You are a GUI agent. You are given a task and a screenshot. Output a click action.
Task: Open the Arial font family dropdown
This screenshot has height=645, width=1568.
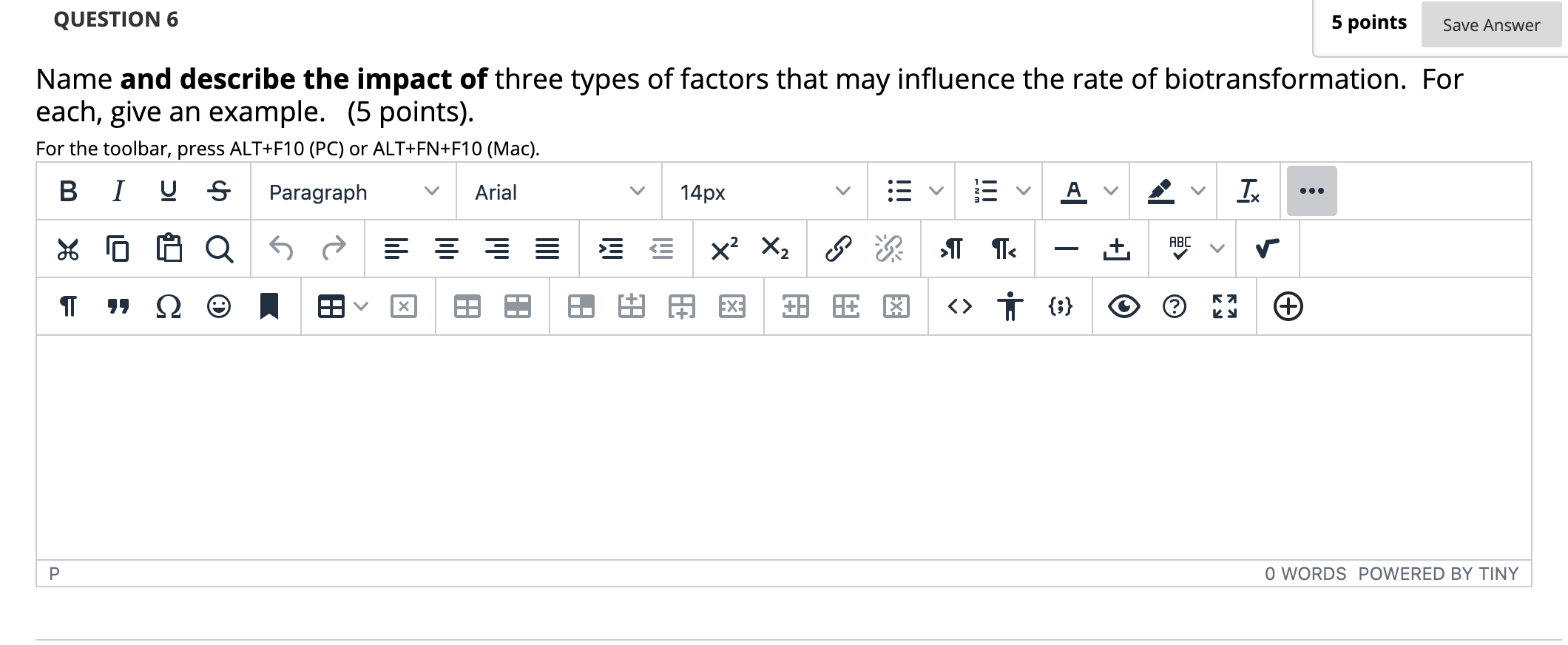tap(559, 192)
